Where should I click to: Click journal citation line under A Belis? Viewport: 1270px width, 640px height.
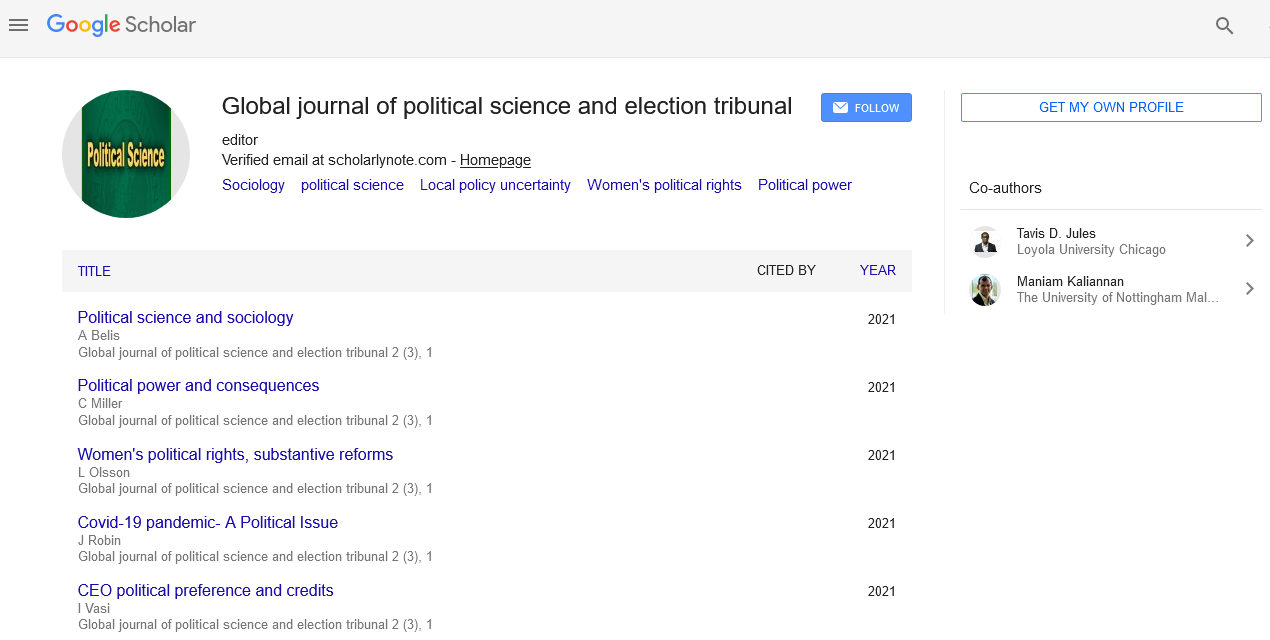[x=255, y=352]
